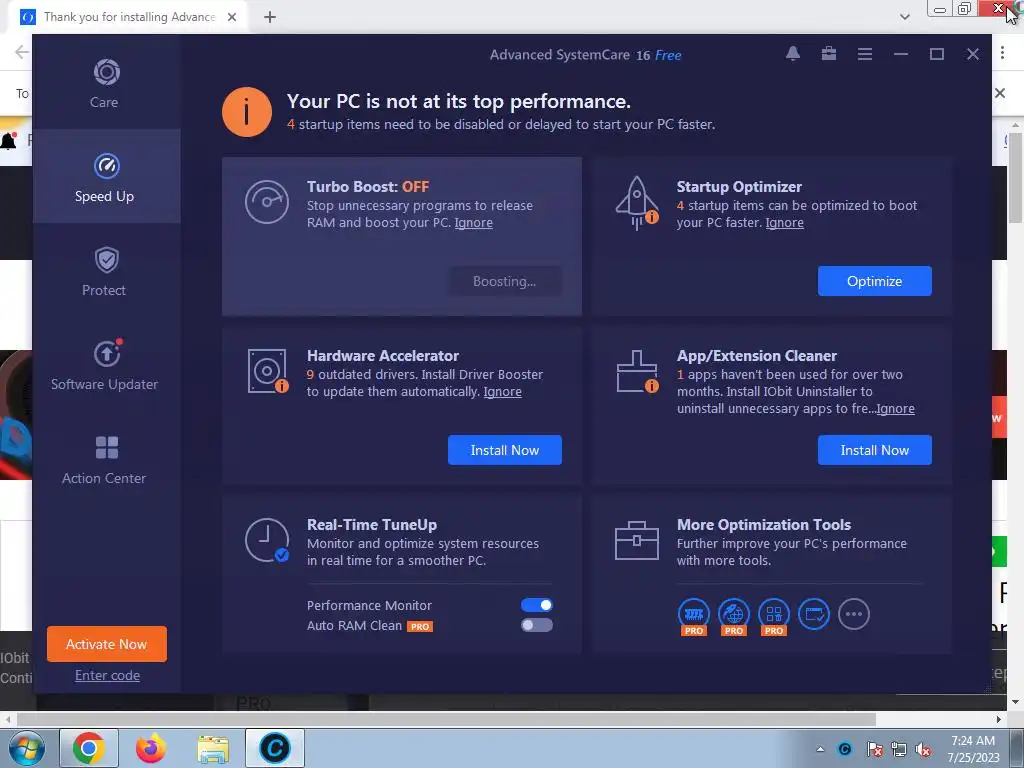
Task: Open the app uninstall PRO tool icon
Action: click(774, 615)
